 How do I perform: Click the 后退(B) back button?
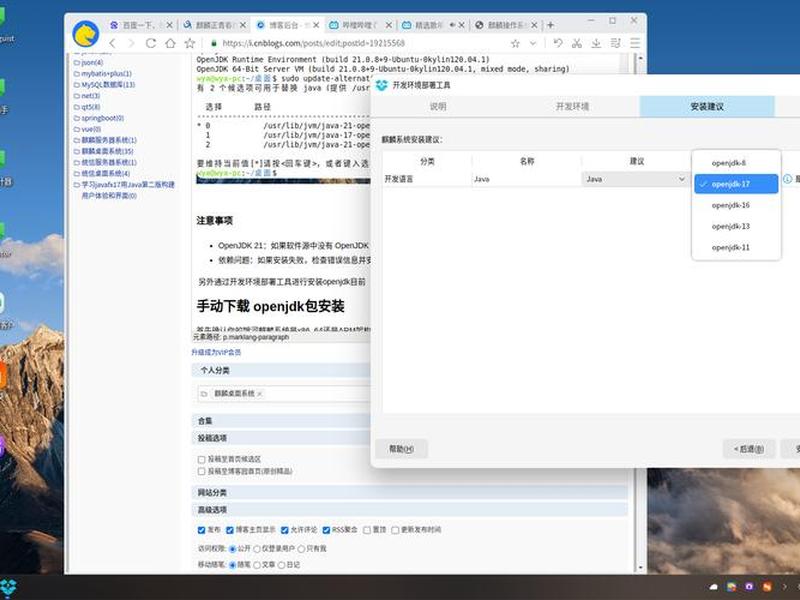pyautogui.click(x=749, y=449)
